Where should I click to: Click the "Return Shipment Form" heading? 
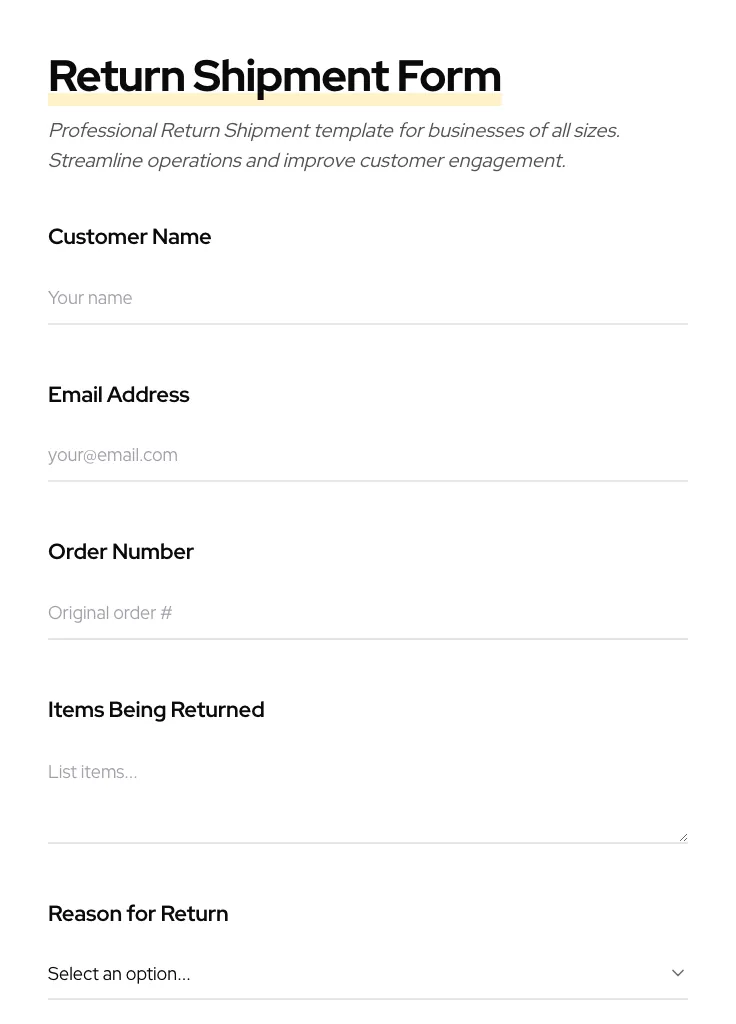click(274, 76)
